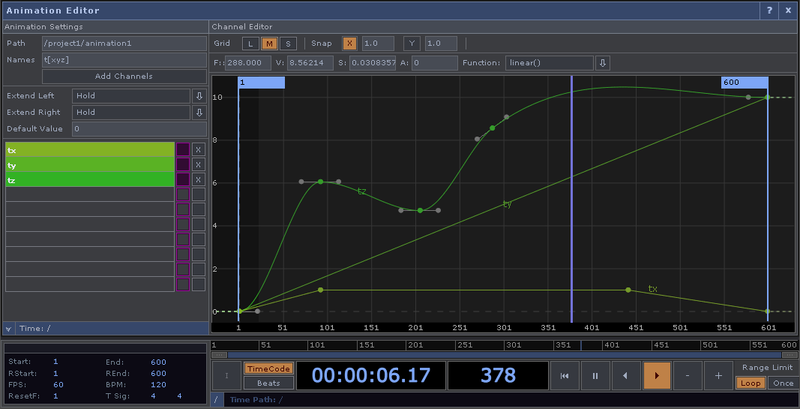Click the tx channel color swatch
The image size is (800, 409).
tap(183, 149)
